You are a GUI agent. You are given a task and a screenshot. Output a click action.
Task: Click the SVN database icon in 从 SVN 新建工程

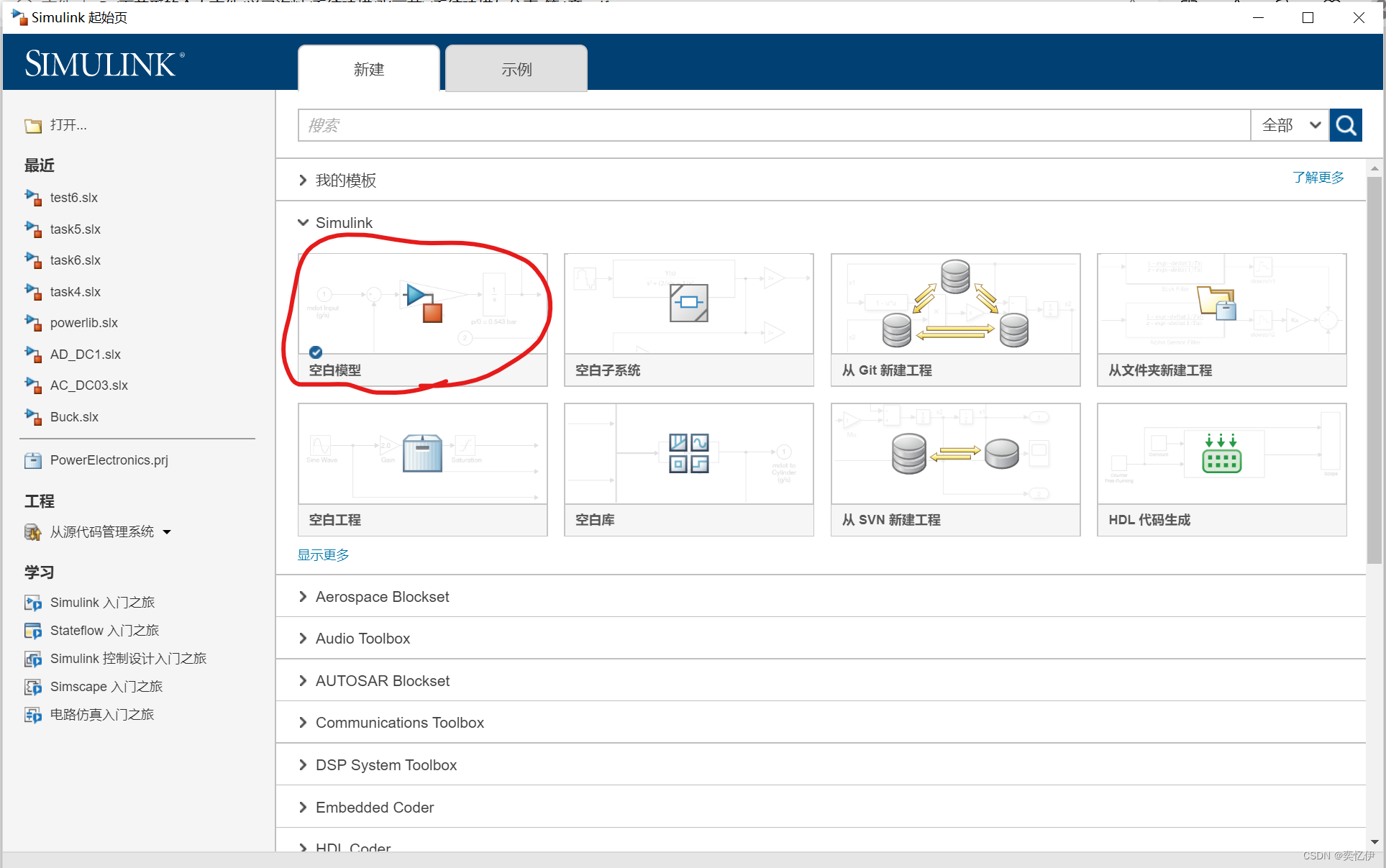pos(955,453)
